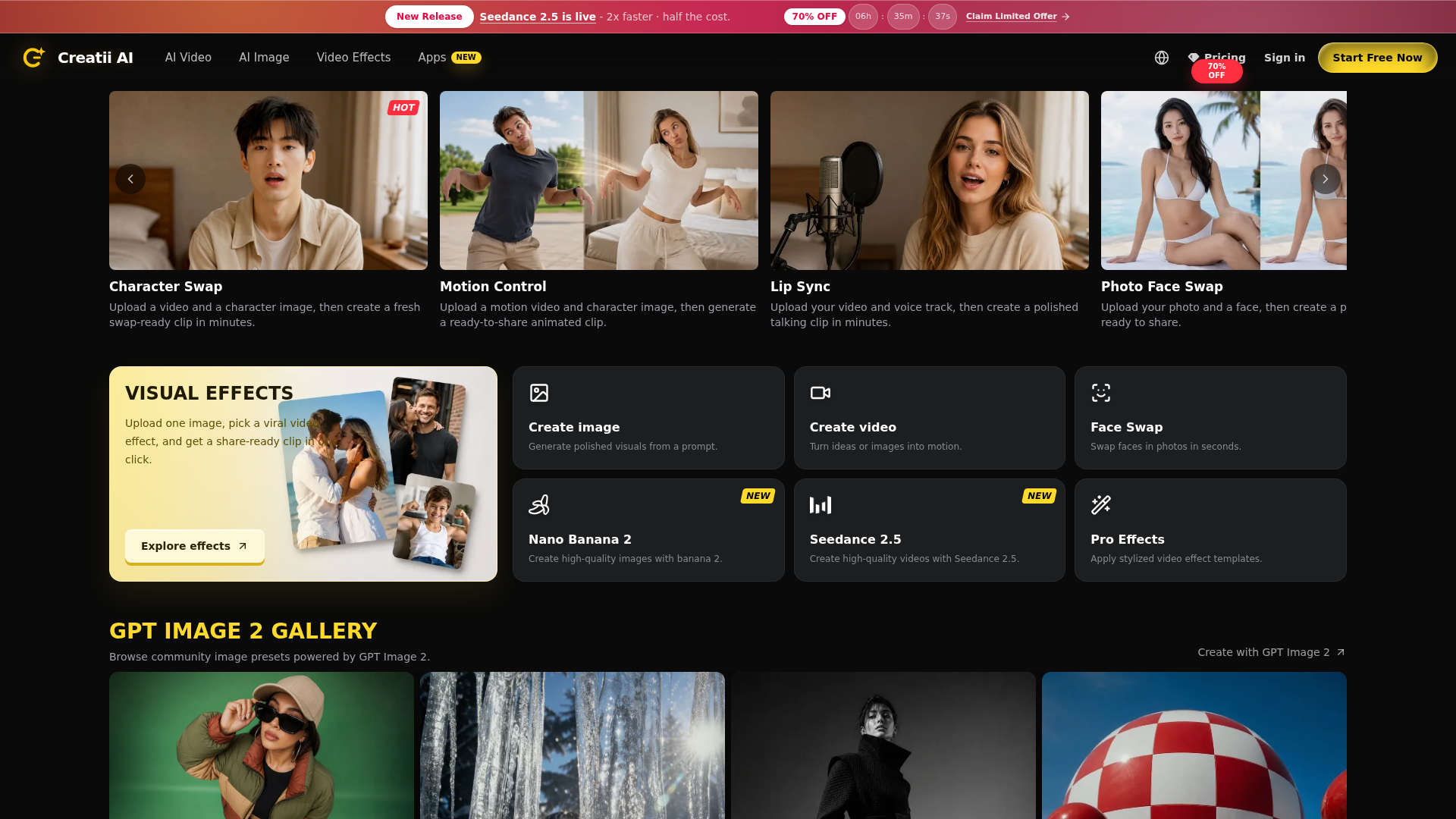The image size is (1456, 819).
Task: Click the Face Swap card title
Action: [1127, 428]
